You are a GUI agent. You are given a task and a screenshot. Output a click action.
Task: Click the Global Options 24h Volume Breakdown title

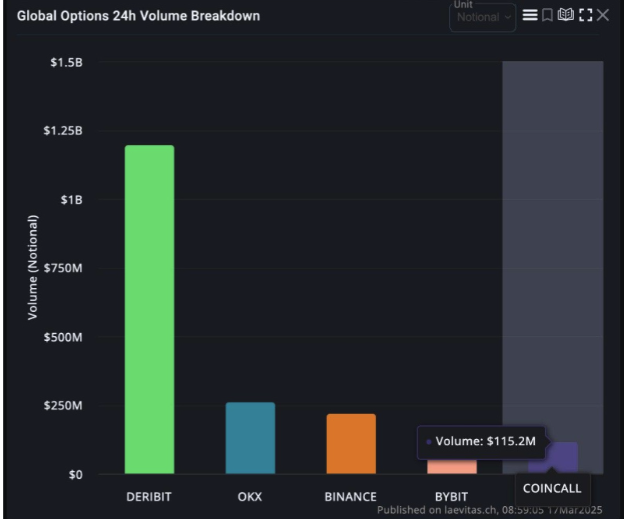[x=138, y=16]
